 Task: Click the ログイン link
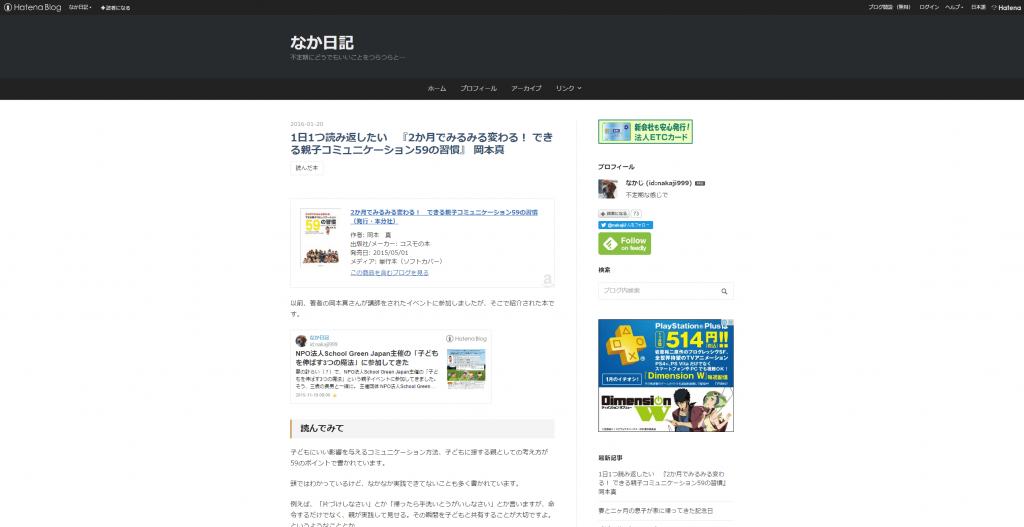(x=929, y=7)
